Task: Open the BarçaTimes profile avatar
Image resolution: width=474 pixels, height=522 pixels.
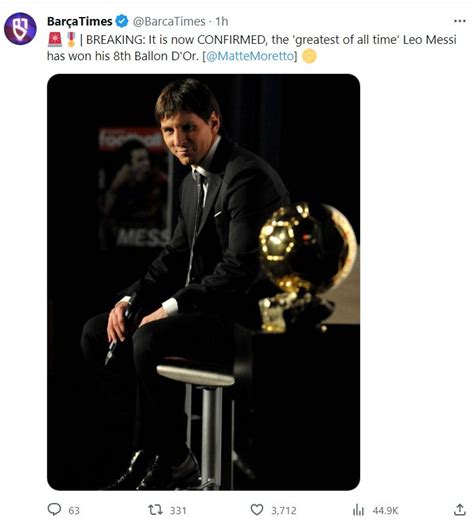Action: point(20,29)
